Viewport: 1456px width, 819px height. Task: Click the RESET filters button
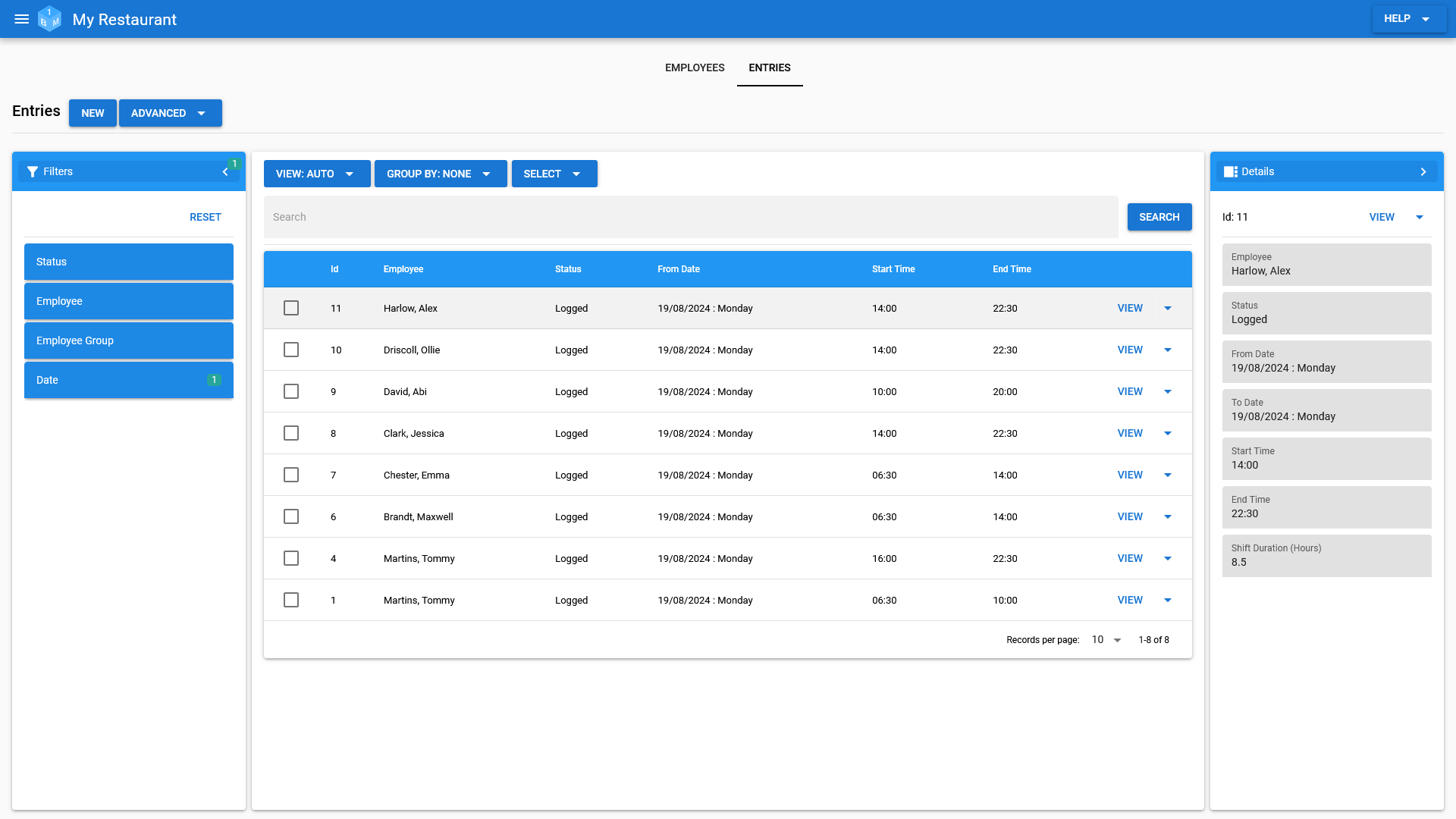point(205,216)
